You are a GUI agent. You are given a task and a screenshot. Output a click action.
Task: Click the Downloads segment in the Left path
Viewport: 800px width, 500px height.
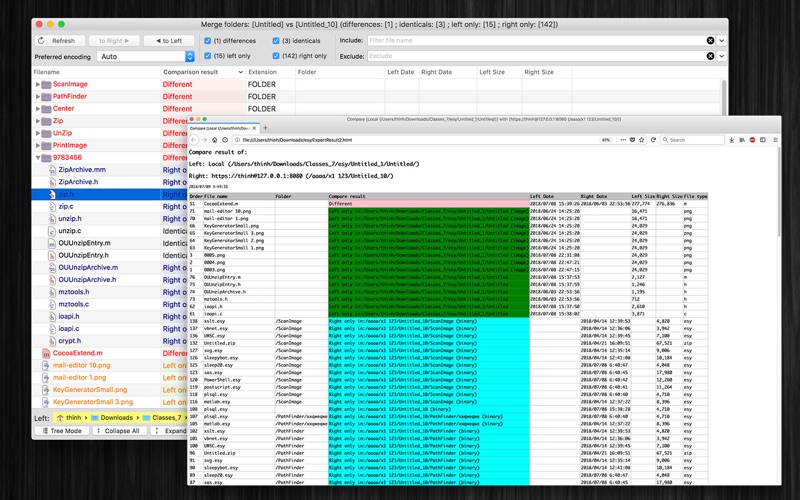tap(112, 417)
